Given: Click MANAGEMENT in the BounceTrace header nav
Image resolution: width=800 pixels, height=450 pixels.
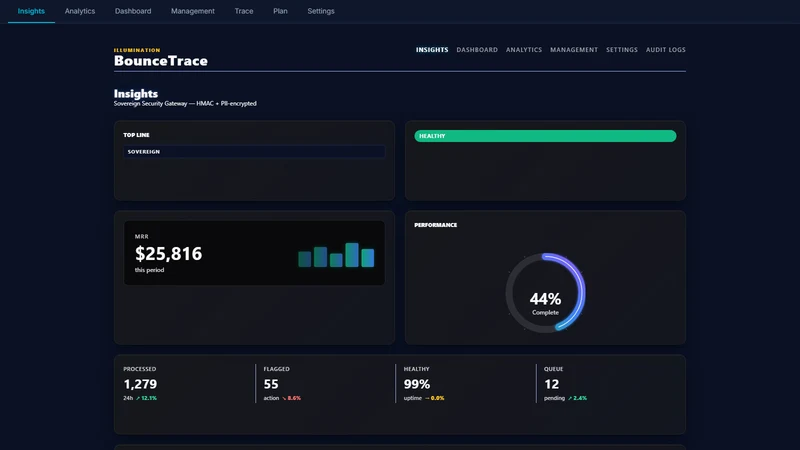Looking at the screenshot, I should [574, 50].
